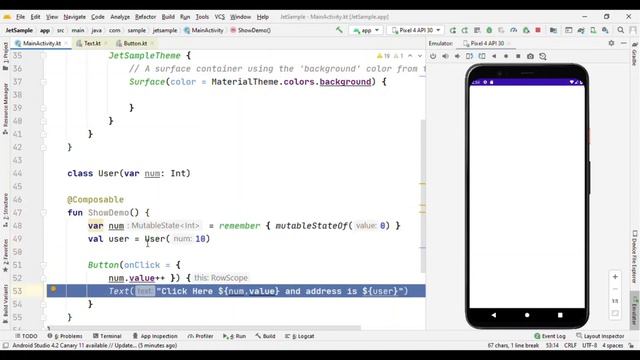Switch to the Text.kt editor tab

tap(92, 43)
